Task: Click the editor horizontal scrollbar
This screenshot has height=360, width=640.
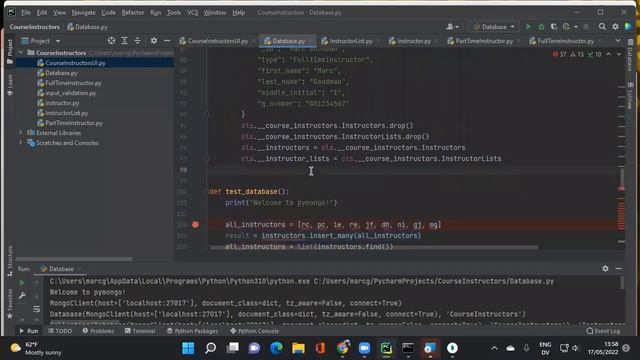Action: coord(373,247)
